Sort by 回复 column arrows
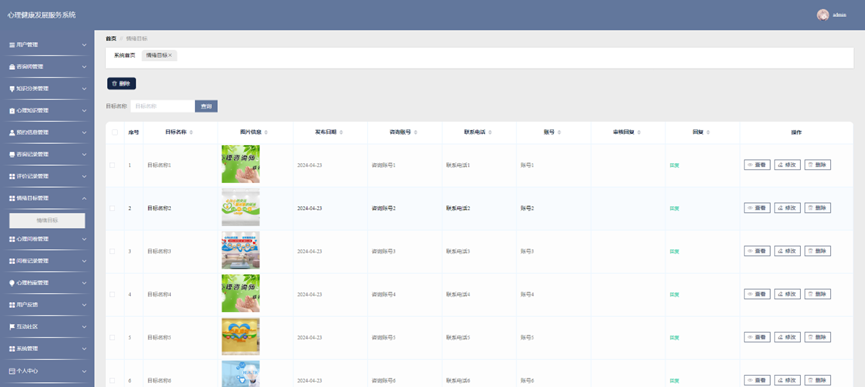Viewport: 865px width, 387px height. [708, 132]
